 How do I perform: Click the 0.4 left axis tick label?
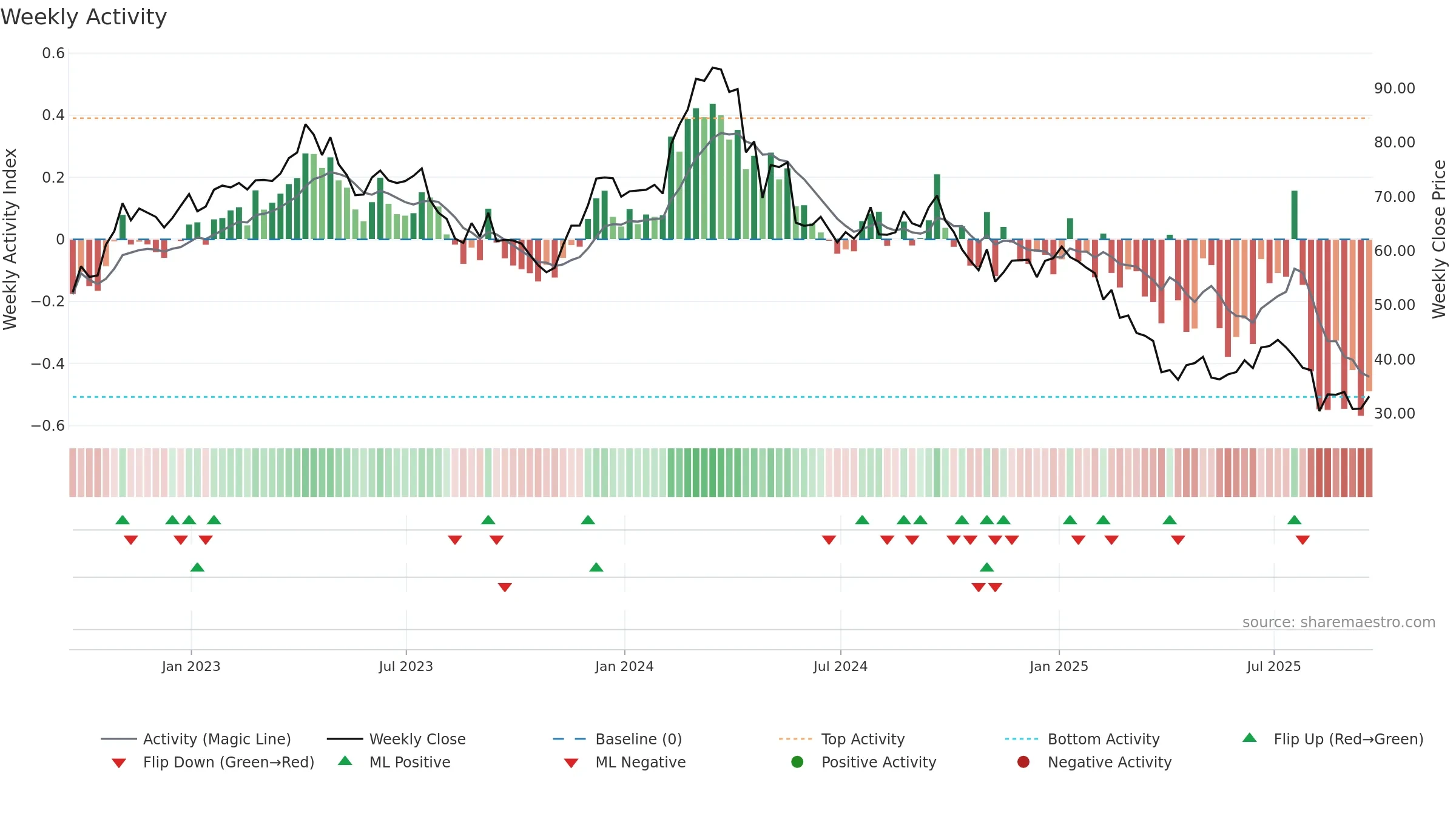[53, 115]
